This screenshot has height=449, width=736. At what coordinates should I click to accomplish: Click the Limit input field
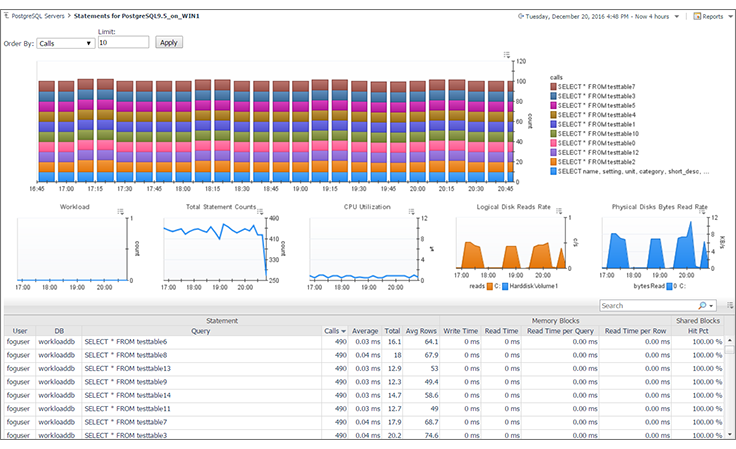point(123,43)
